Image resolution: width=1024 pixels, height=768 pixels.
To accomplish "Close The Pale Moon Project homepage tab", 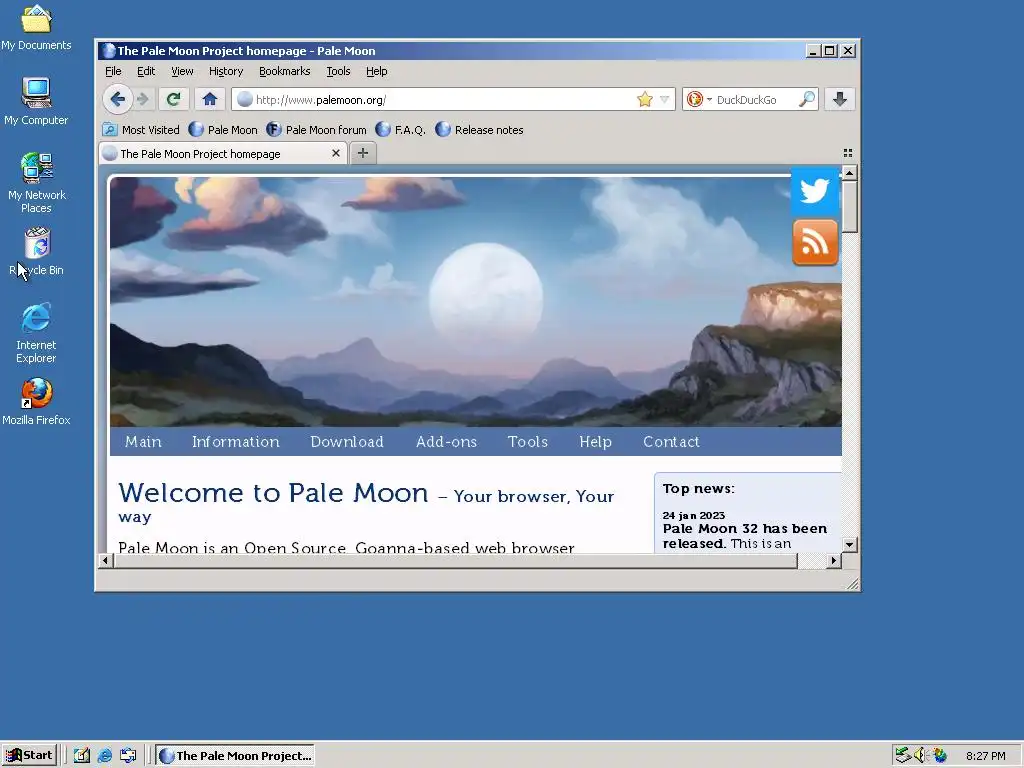I will (336, 153).
